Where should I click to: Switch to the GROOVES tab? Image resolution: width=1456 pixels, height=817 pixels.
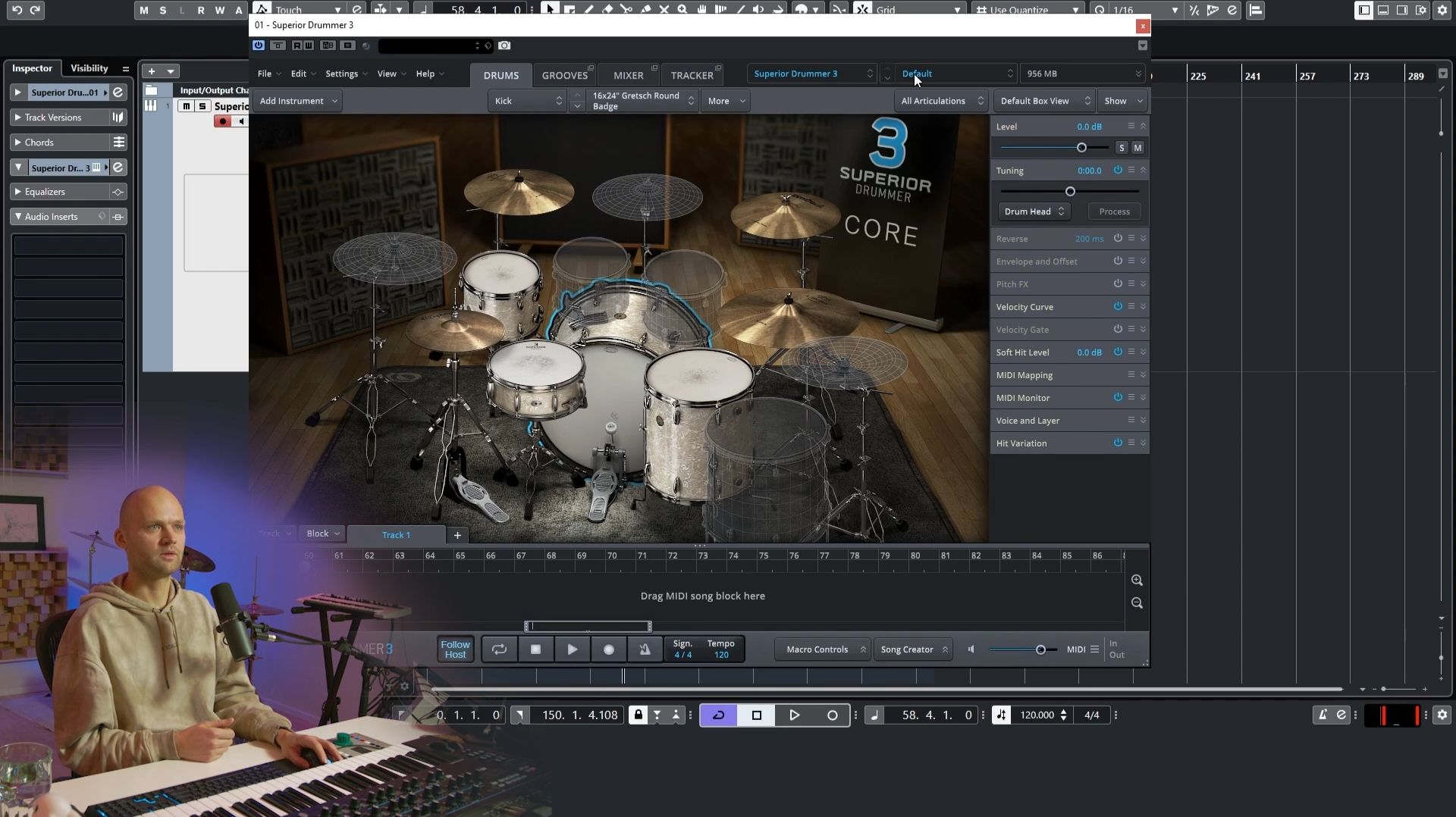tap(565, 75)
